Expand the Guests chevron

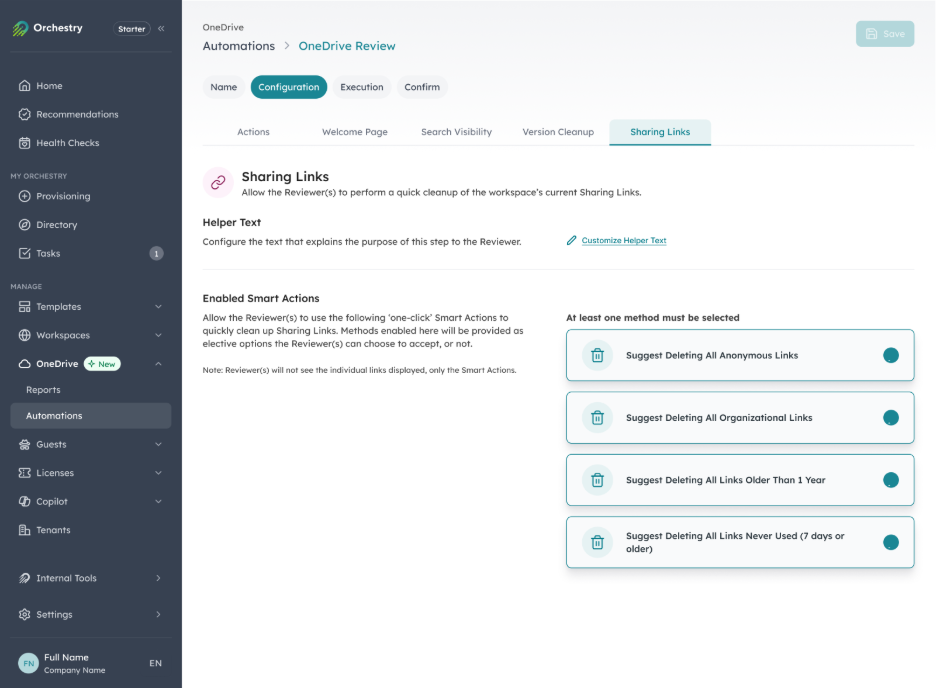click(158, 445)
